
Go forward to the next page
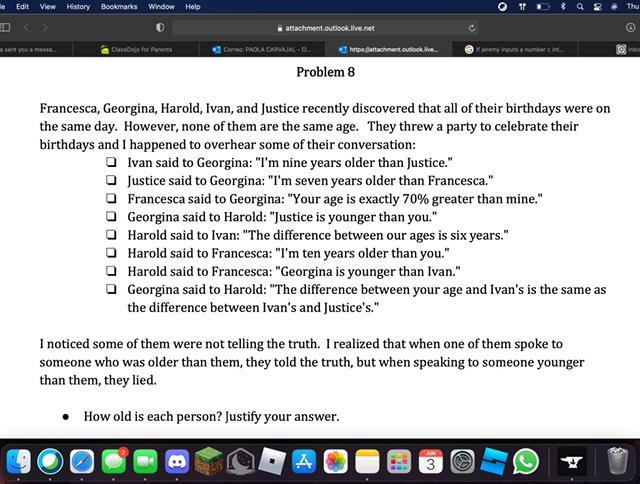44,28
